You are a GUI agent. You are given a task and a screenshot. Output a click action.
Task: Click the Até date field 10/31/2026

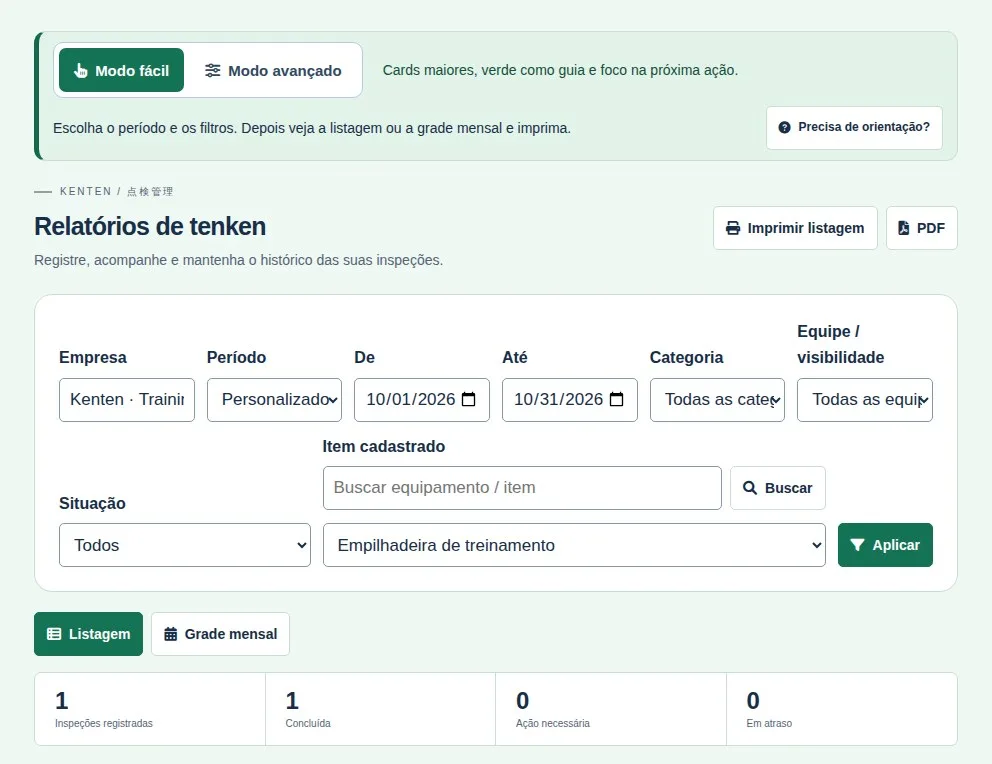(570, 400)
